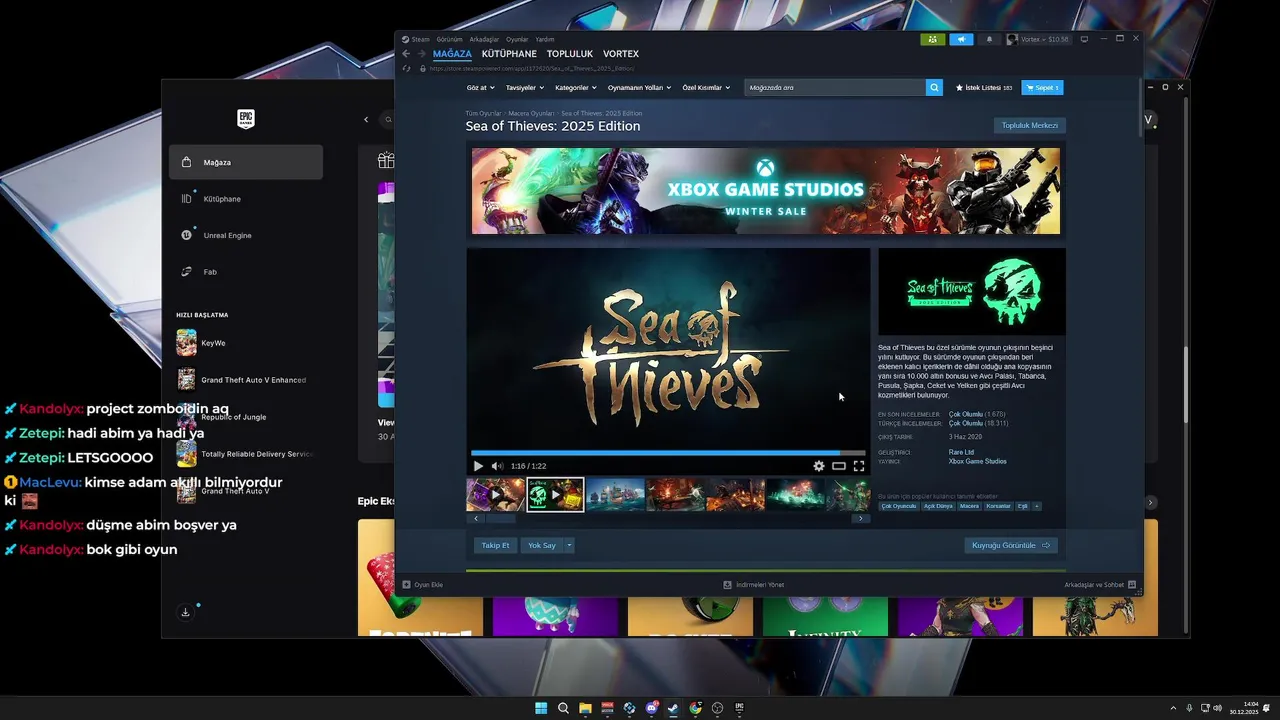Open volume control in system tray

point(1217,708)
